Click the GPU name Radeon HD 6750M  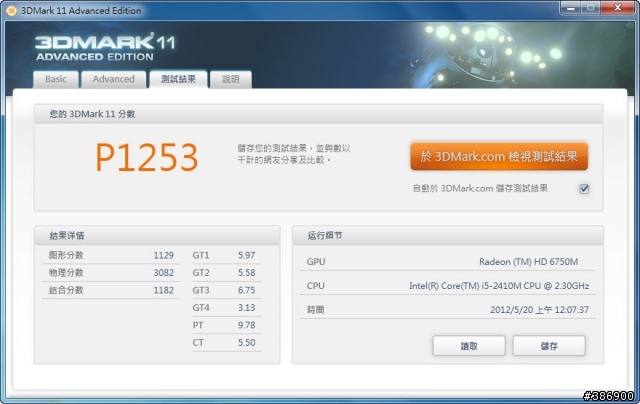point(529,262)
